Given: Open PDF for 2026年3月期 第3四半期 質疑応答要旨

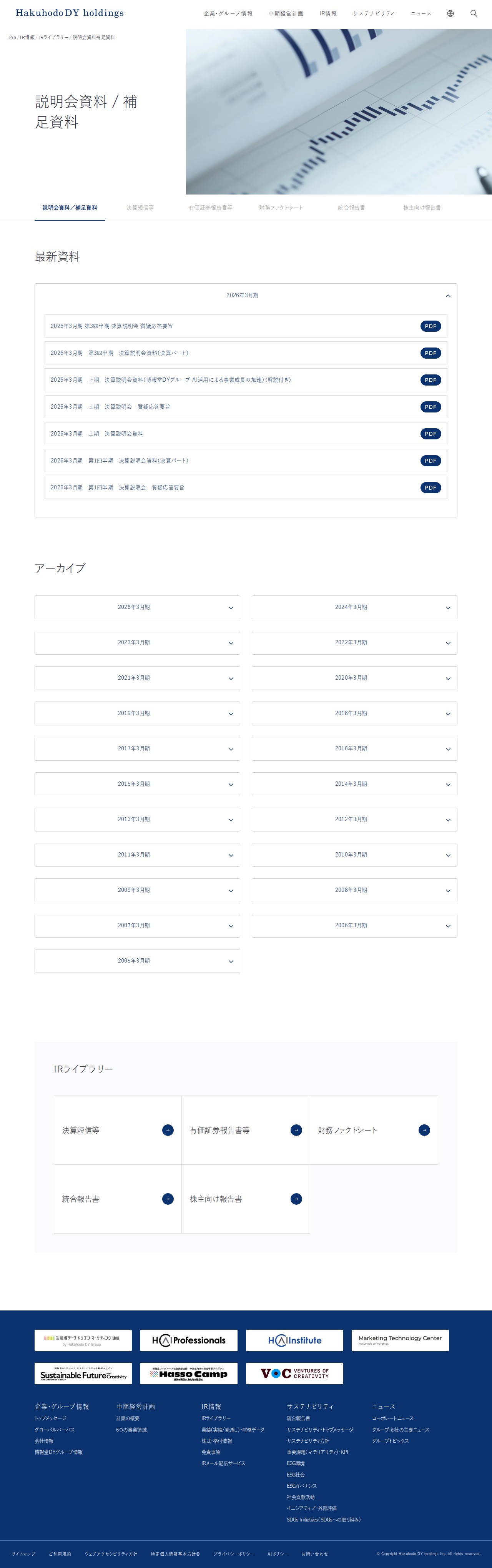Looking at the screenshot, I should click(x=430, y=326).
